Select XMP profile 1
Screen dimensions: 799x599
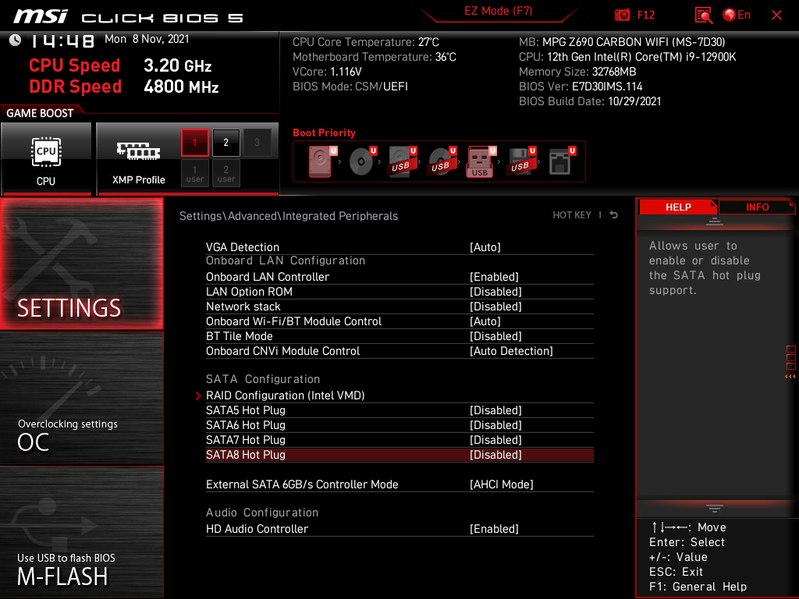click(x=195, y=143)
